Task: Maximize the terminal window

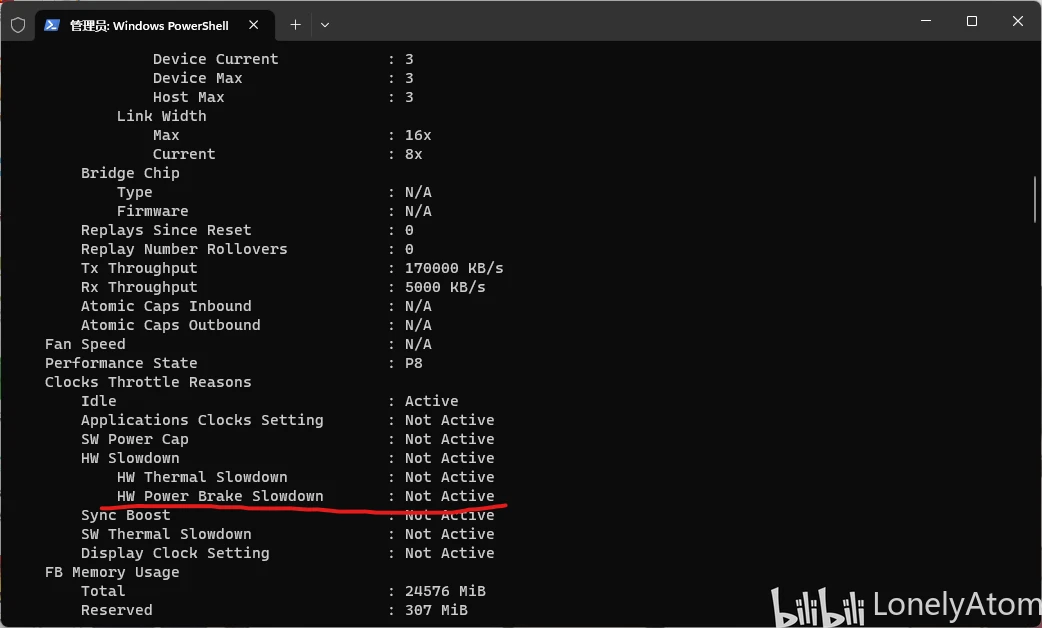Action: click(x=972, y=21)
